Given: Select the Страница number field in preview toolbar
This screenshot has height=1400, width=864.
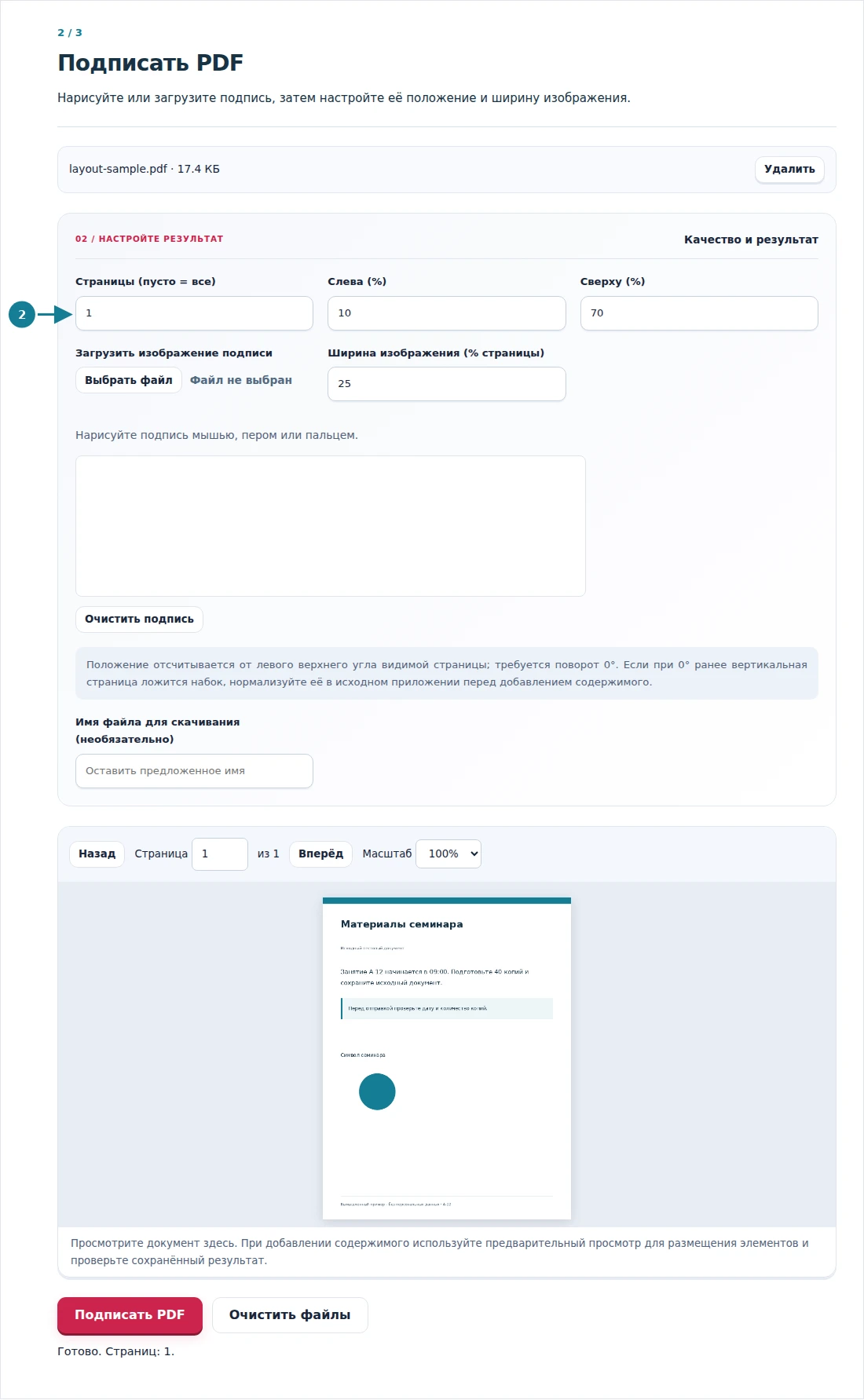Looking at the screenshot, I should 220,854.
